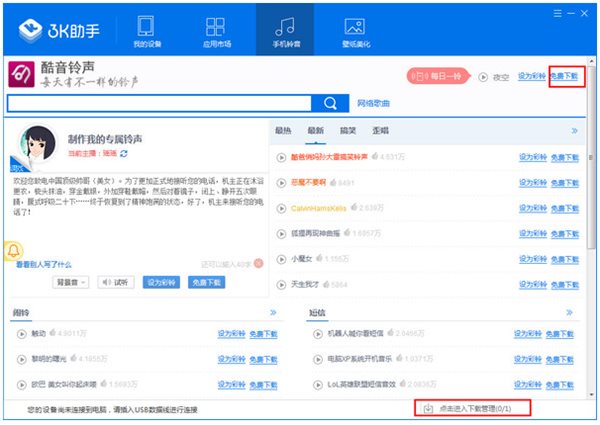This screenshot has width=600, height=425.
Task: Click the vertical scrollbar thumb
Action: [x=591, y=157]
